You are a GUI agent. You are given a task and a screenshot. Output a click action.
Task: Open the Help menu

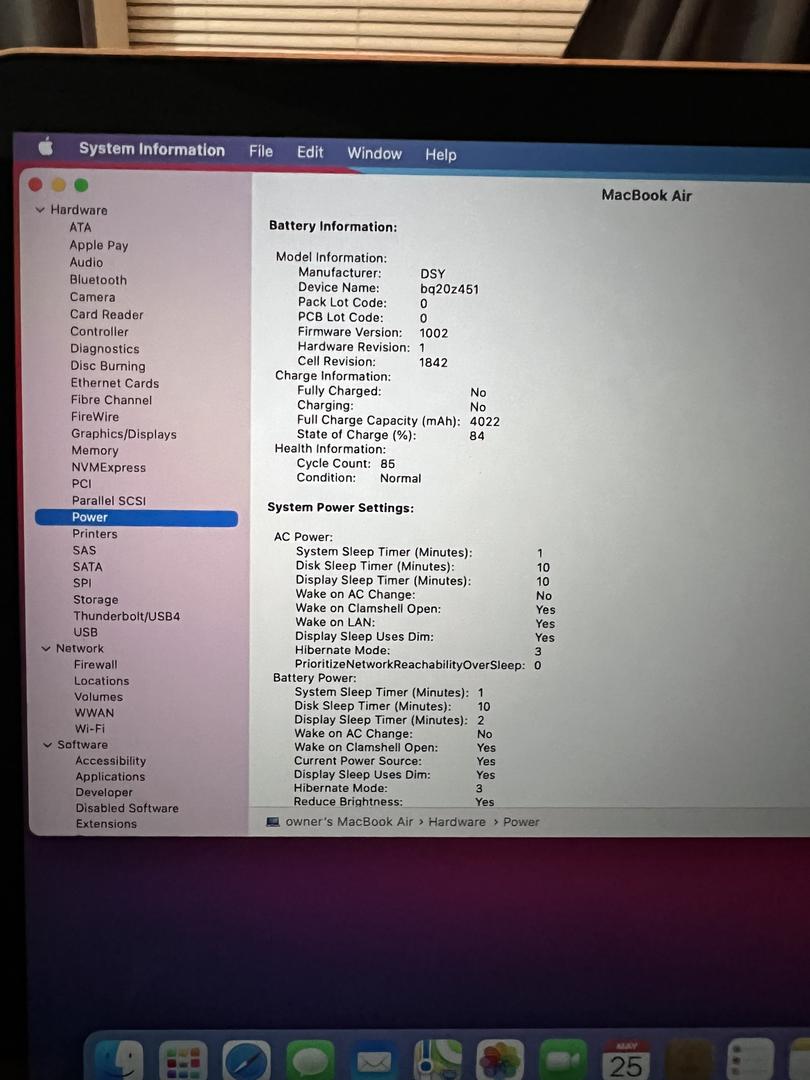441,154
